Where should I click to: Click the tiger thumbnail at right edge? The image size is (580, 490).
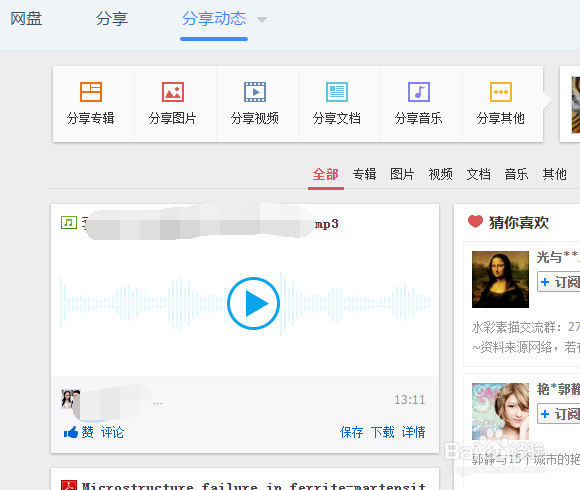(x=576, y=105)
